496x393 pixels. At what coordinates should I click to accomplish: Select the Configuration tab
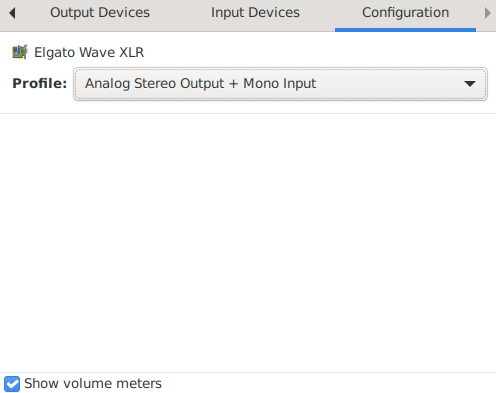point(405,13)
